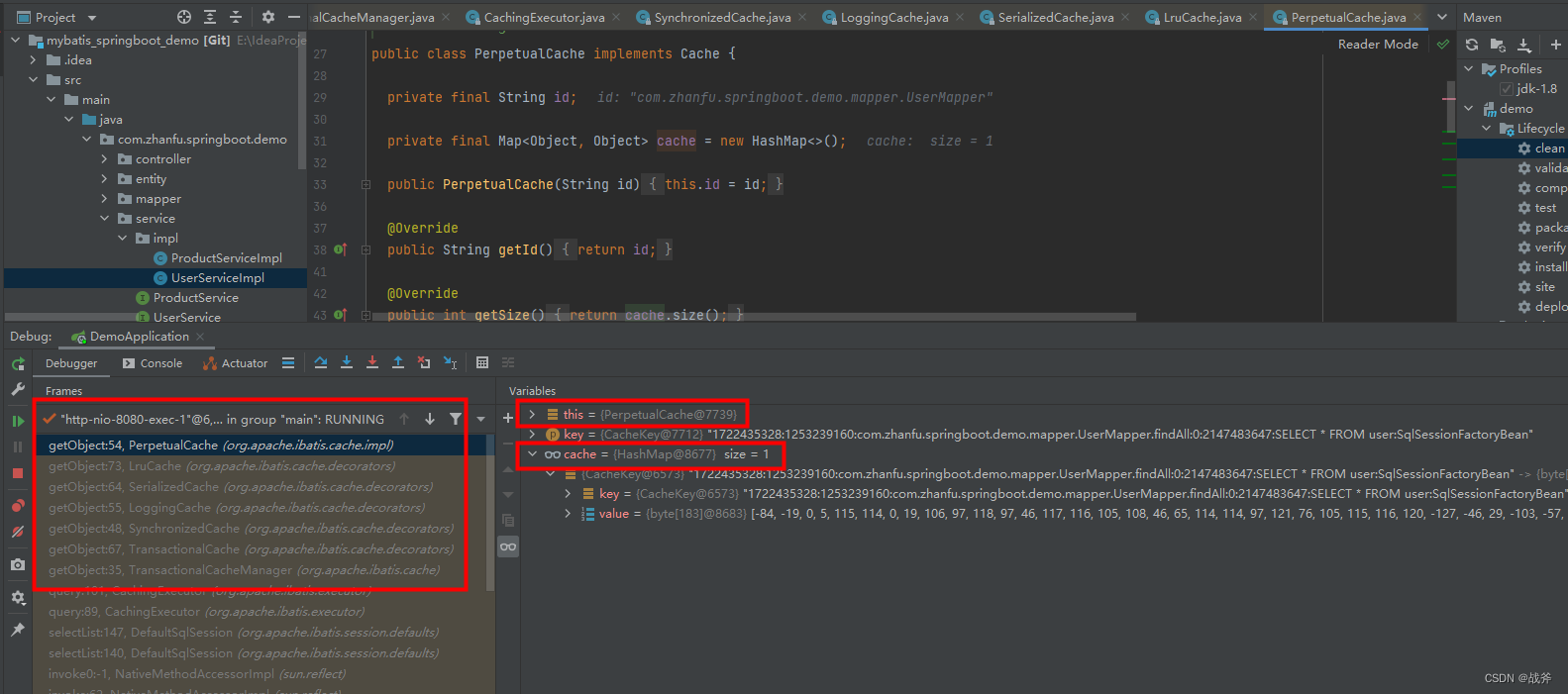Click the camera thread dump icon

(x=18, y=564)
